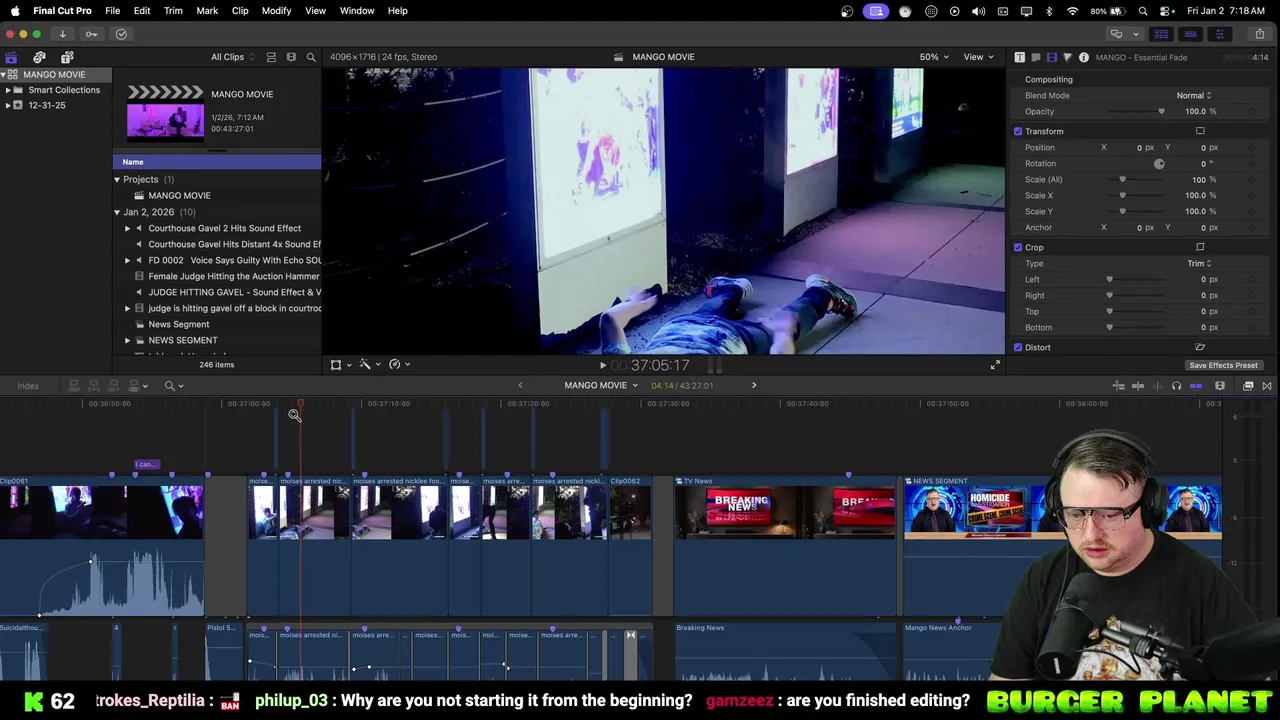Open the viewer zoom 50% dropdown
The height and width of the screenshot is (720, 1280).
click(935, 57)
